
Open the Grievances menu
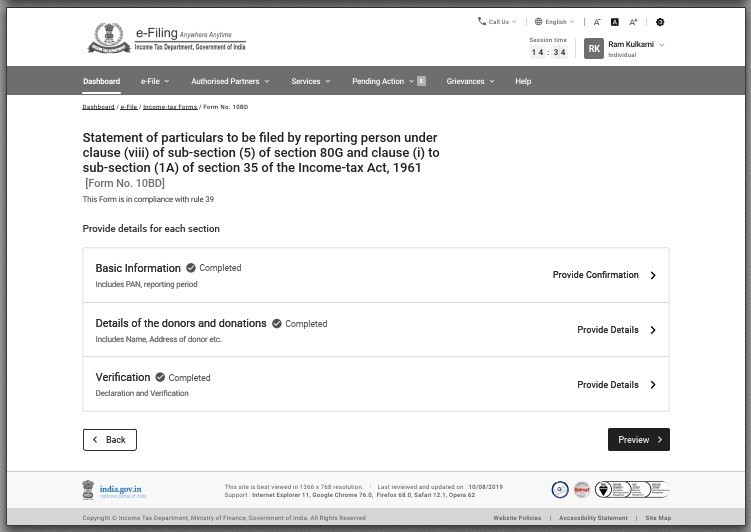(470, 81)
